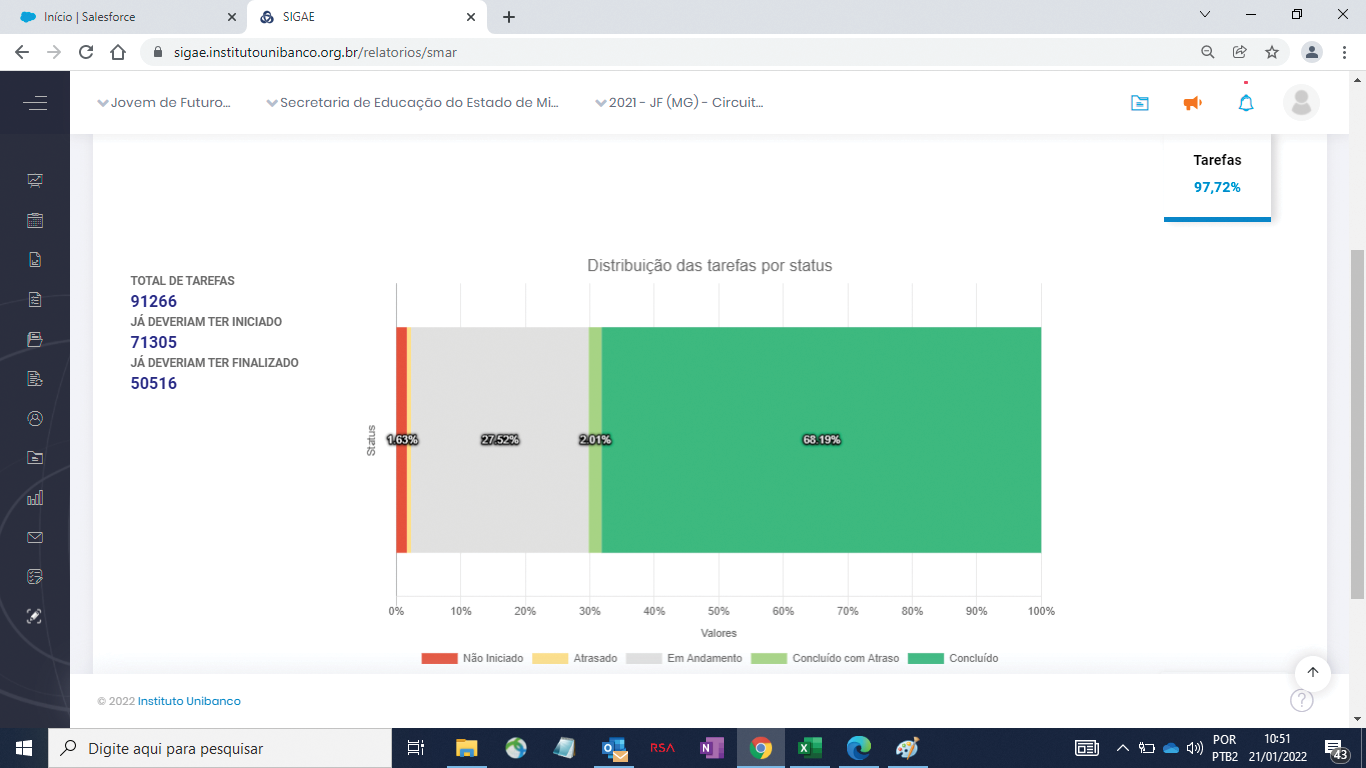
Task: Open Chrome tab search chevron
Action: click(1205, 15)
